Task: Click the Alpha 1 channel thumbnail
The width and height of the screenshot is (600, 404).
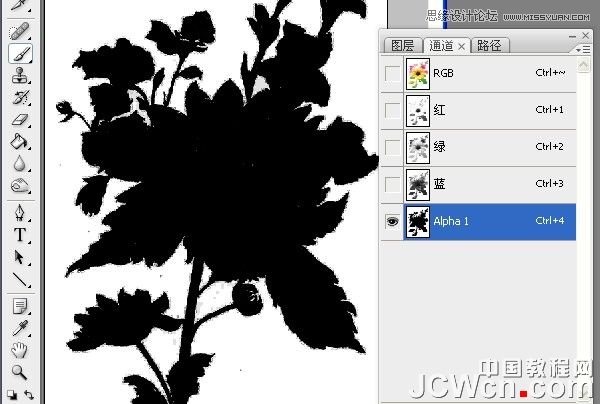Action: (x=417, y=222)
